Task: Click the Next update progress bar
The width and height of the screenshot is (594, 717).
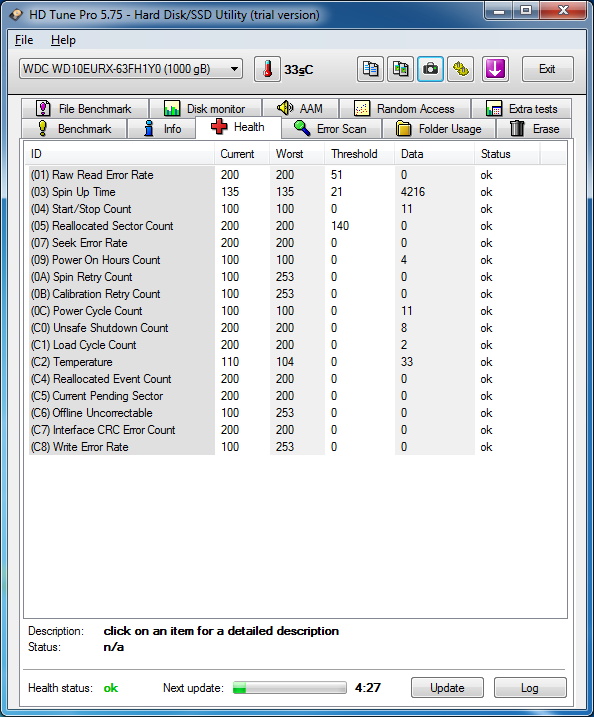Action: (x=289, y=688)
